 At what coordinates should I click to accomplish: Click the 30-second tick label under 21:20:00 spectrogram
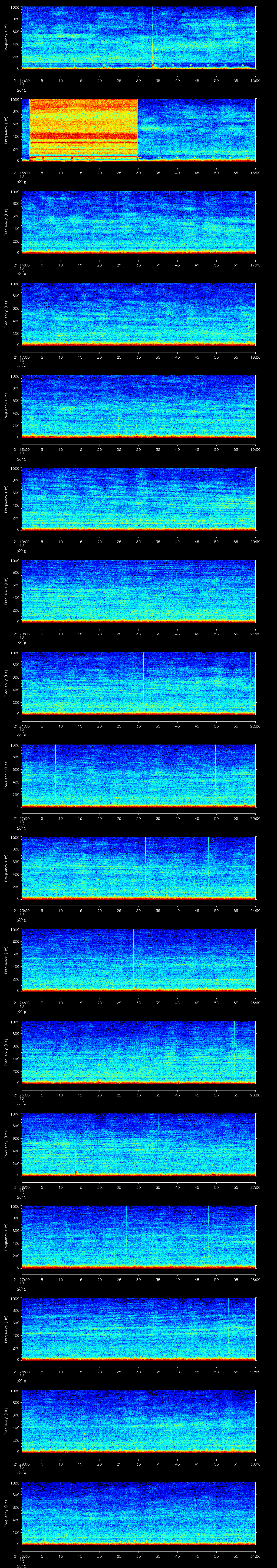(x=138, y=634)
